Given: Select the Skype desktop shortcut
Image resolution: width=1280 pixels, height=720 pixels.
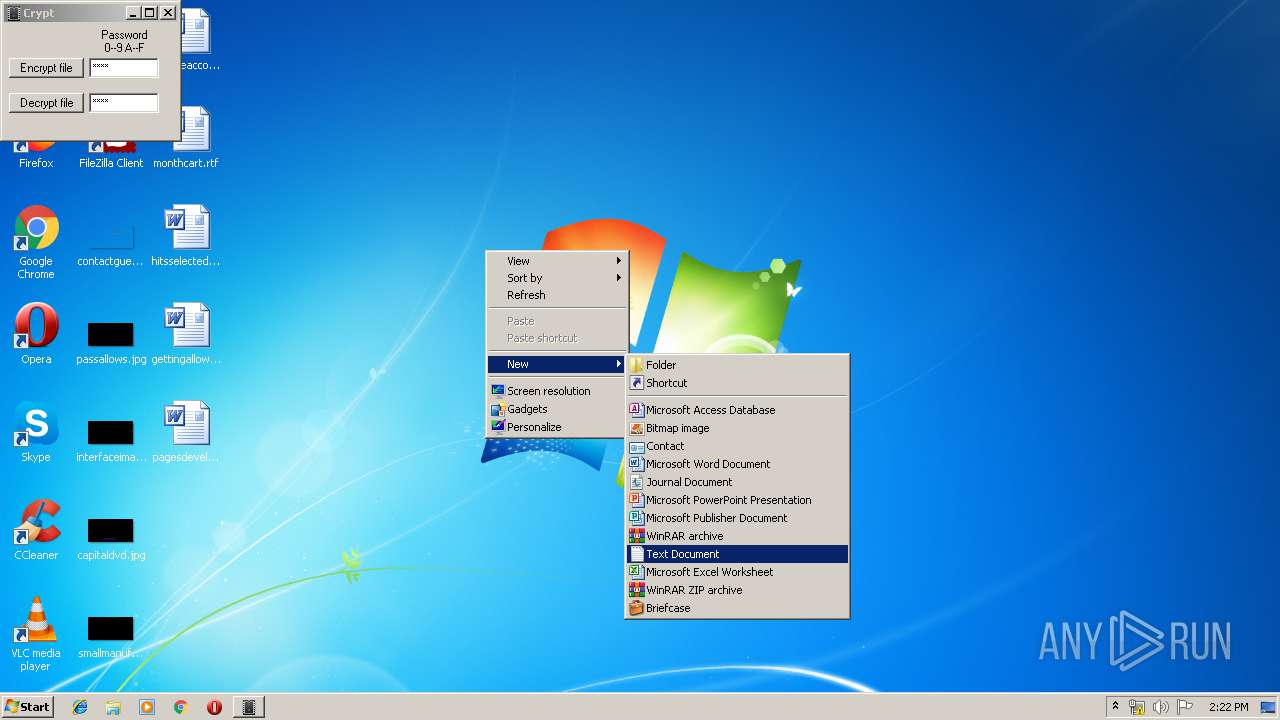Looking at the screenshot, I should pyautogui.click(x=36, y=432).
